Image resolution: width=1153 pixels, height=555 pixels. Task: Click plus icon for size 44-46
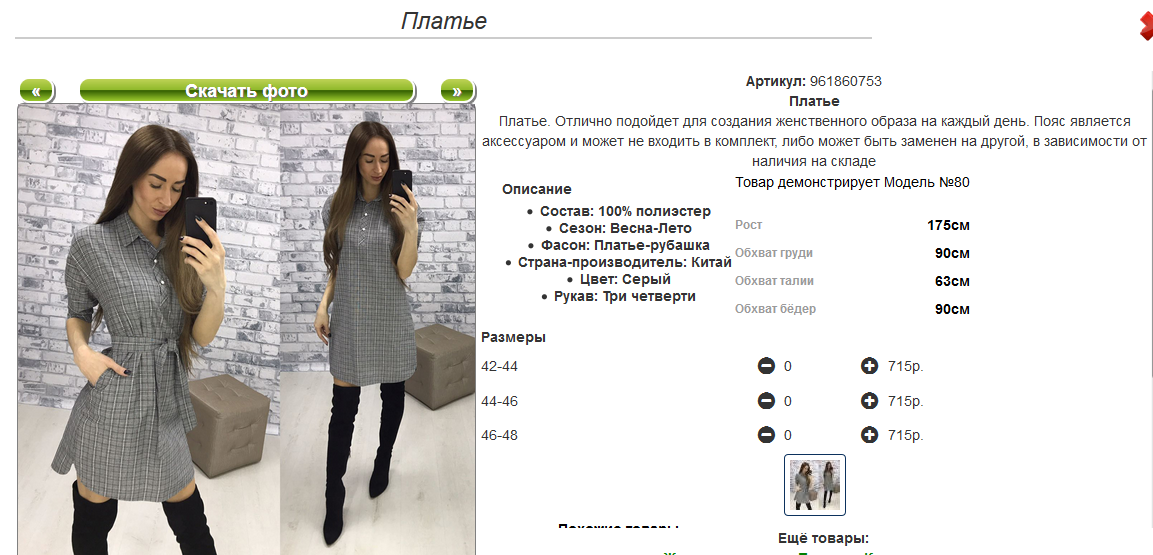click(869, 401)
